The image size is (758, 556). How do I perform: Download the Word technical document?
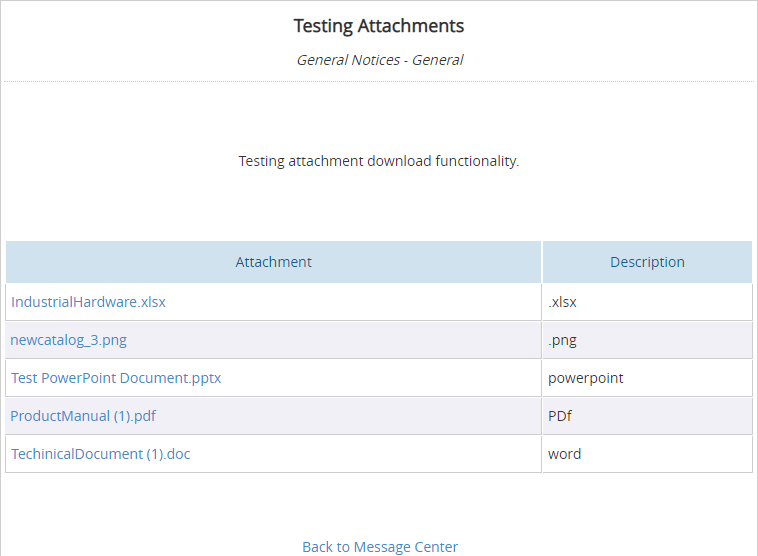pos(100,454)
